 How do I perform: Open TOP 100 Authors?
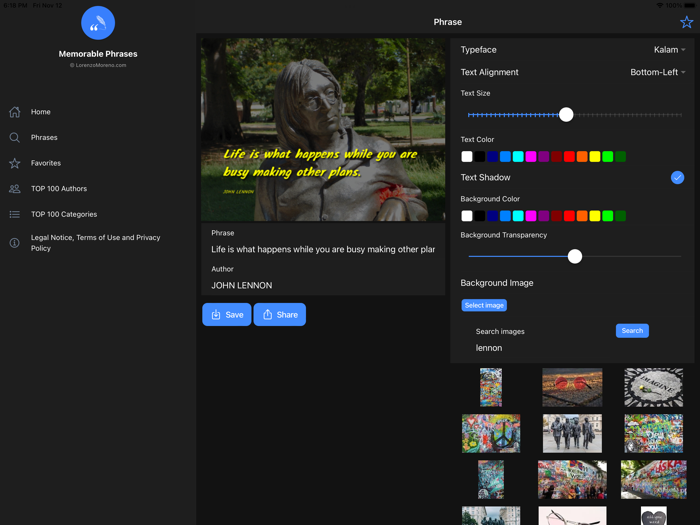coord(59,189)
